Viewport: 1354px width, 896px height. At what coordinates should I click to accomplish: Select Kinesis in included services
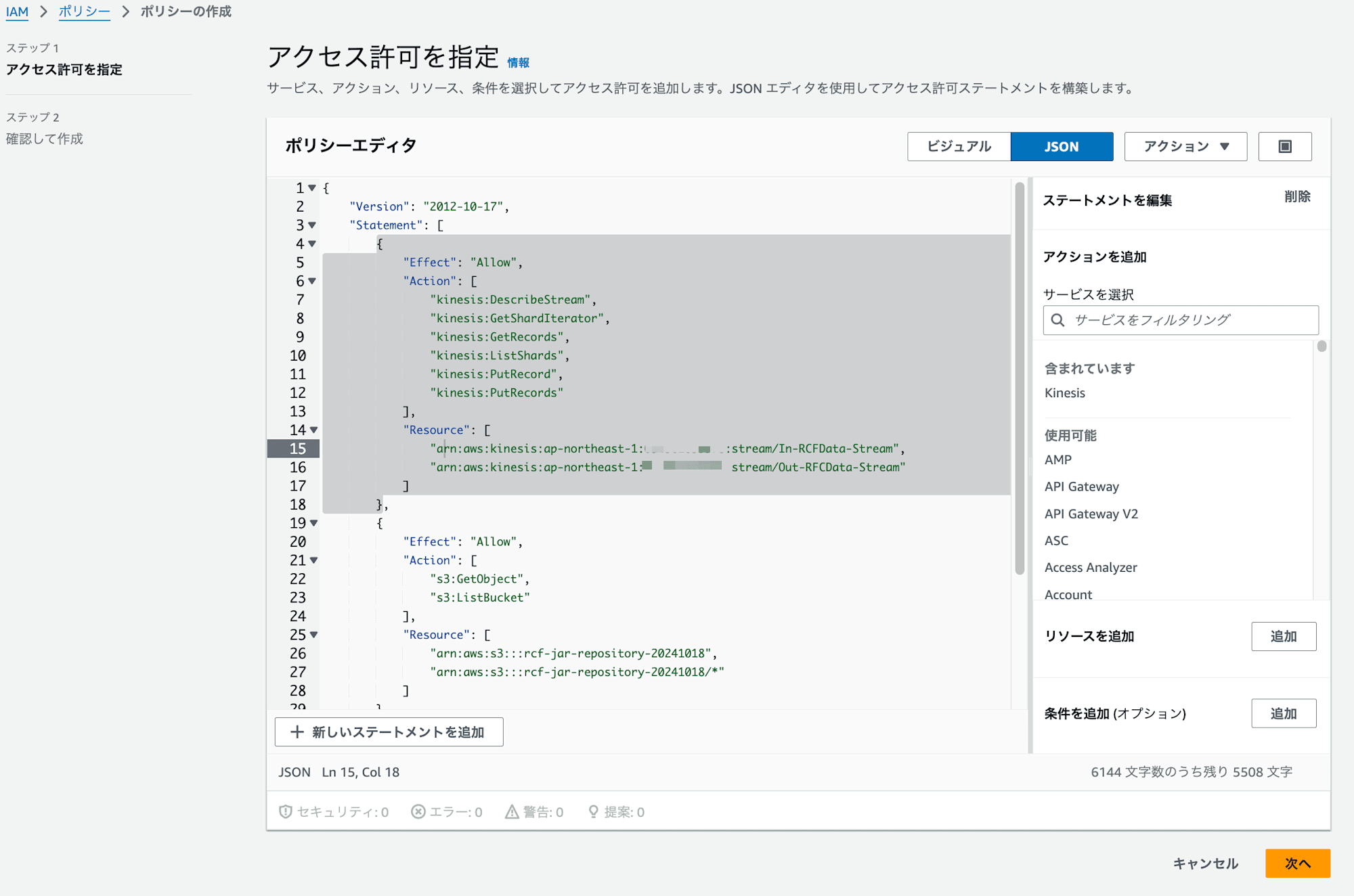(x=1064, y=393)
